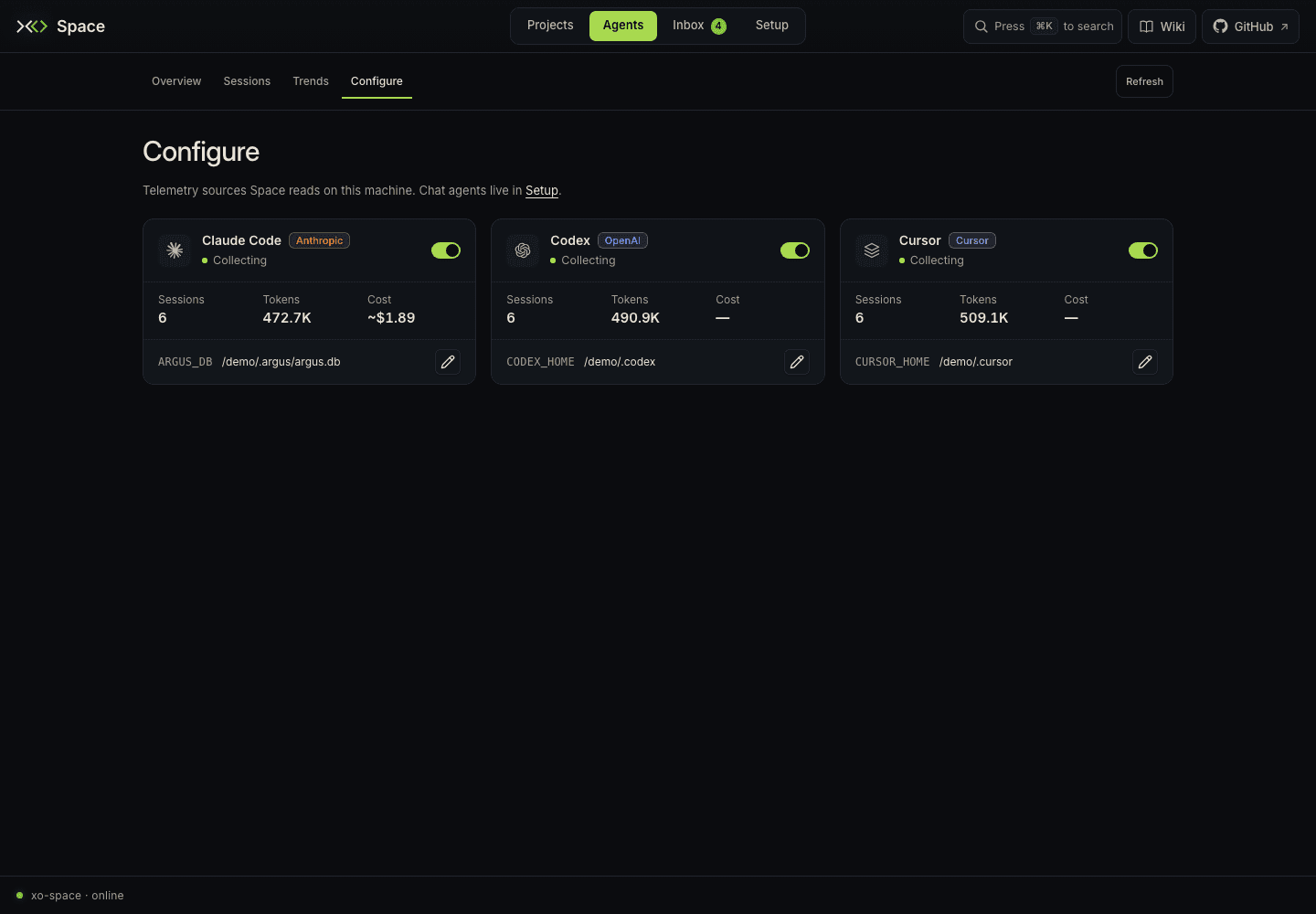
Task: Click the Press ⌘K to search field
Action: (x=1043, y=27)
